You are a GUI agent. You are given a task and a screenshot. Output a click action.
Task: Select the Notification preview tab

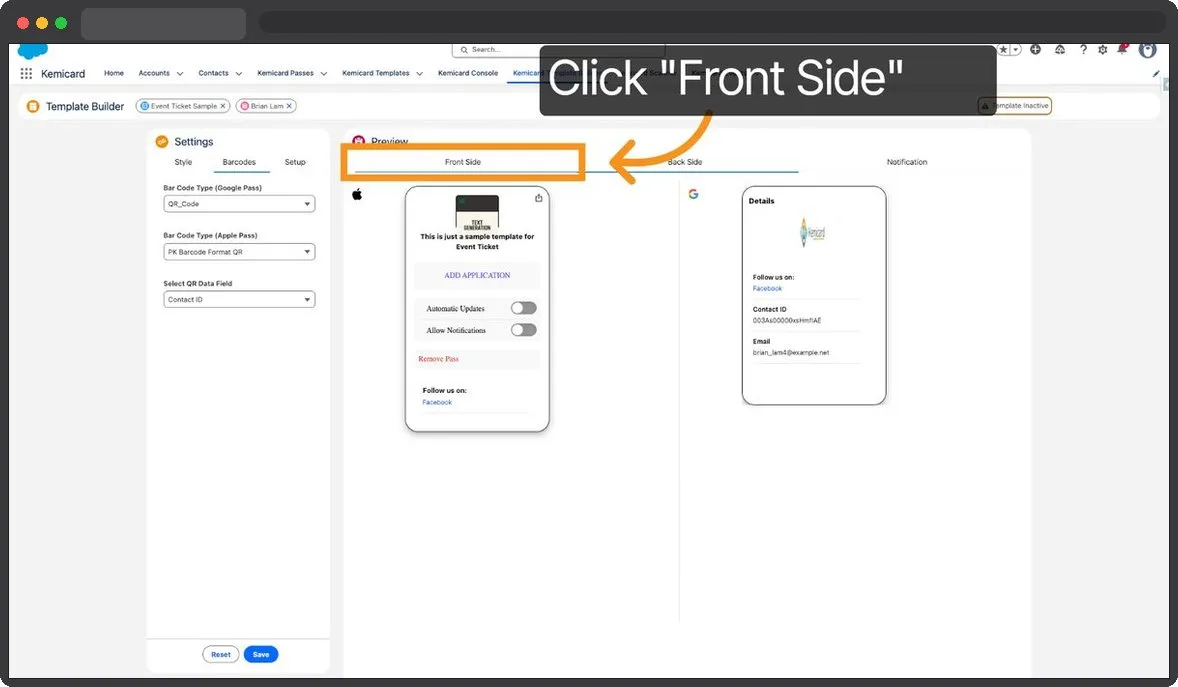pos(907,162)
